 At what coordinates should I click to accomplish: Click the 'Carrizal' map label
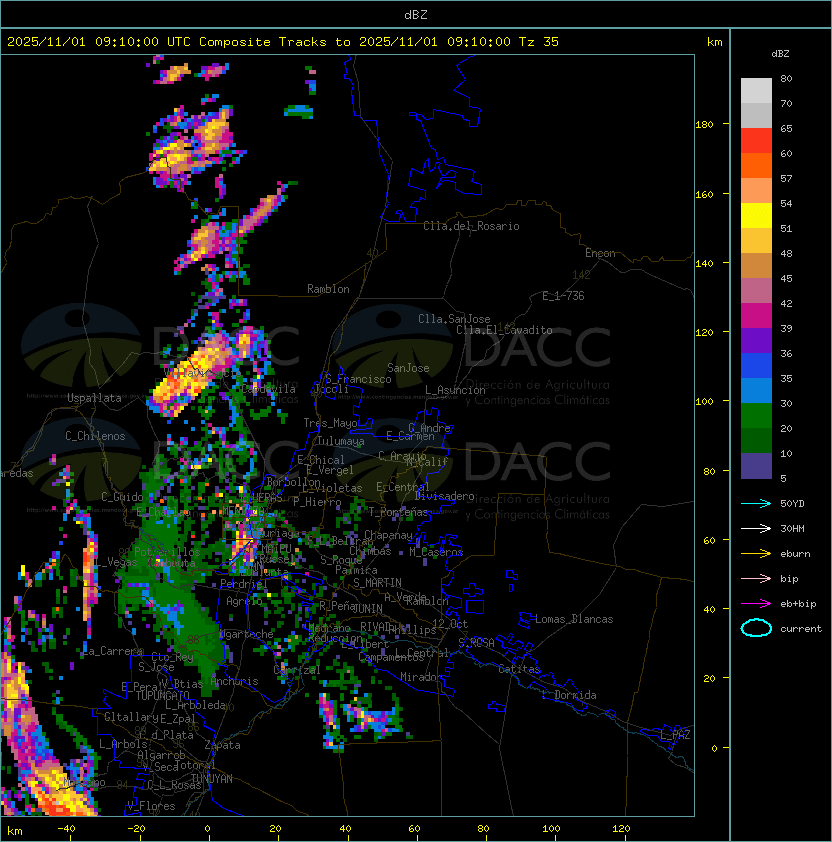click(297, 670)
